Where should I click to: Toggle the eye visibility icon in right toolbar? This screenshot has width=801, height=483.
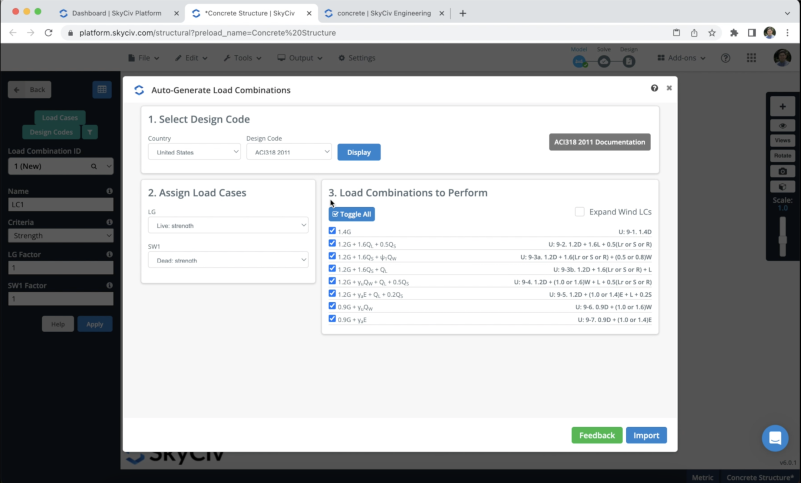tap(783, 126)
